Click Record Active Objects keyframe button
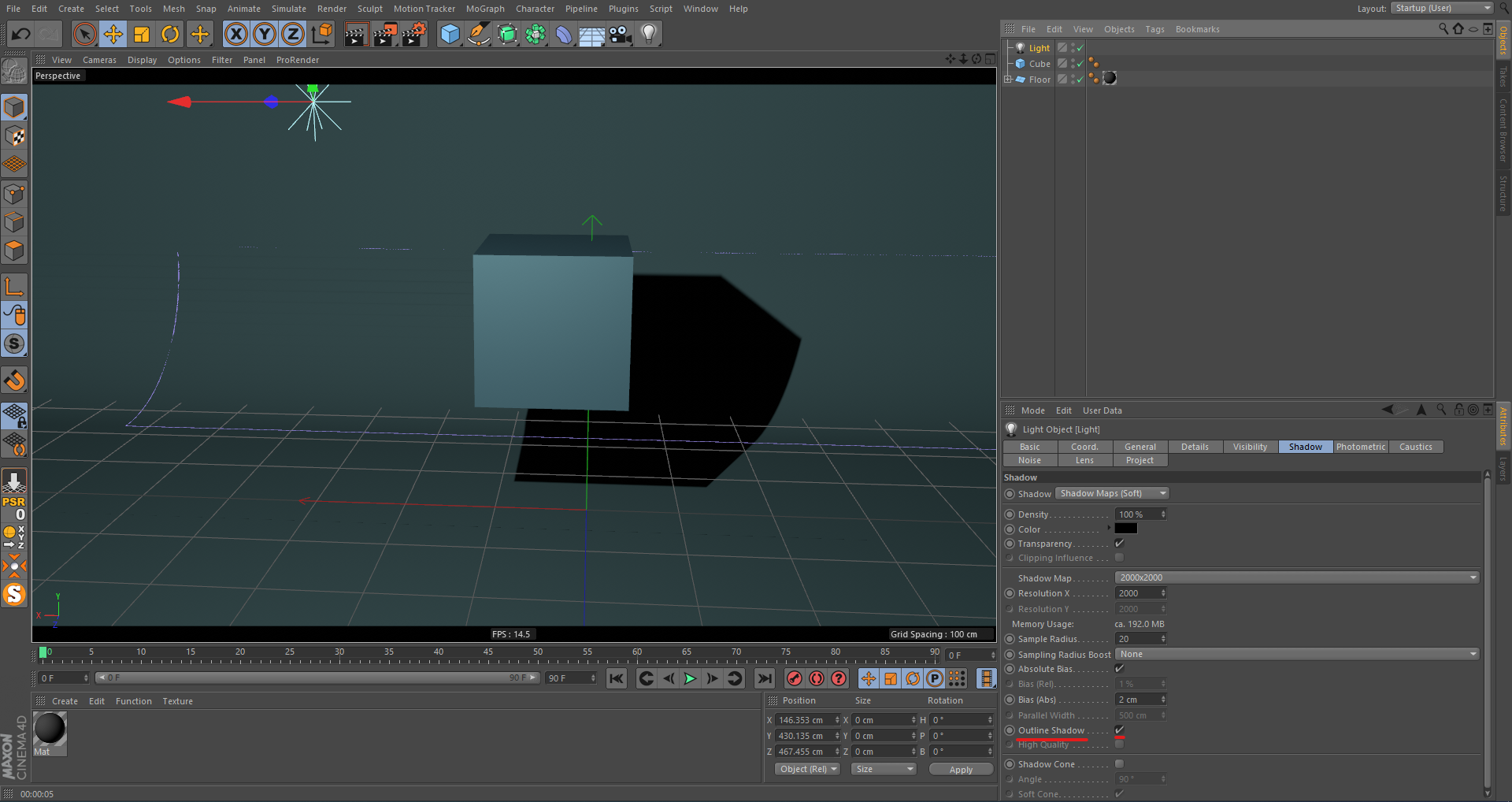The image size is (1512, 802). pos(795,678)
